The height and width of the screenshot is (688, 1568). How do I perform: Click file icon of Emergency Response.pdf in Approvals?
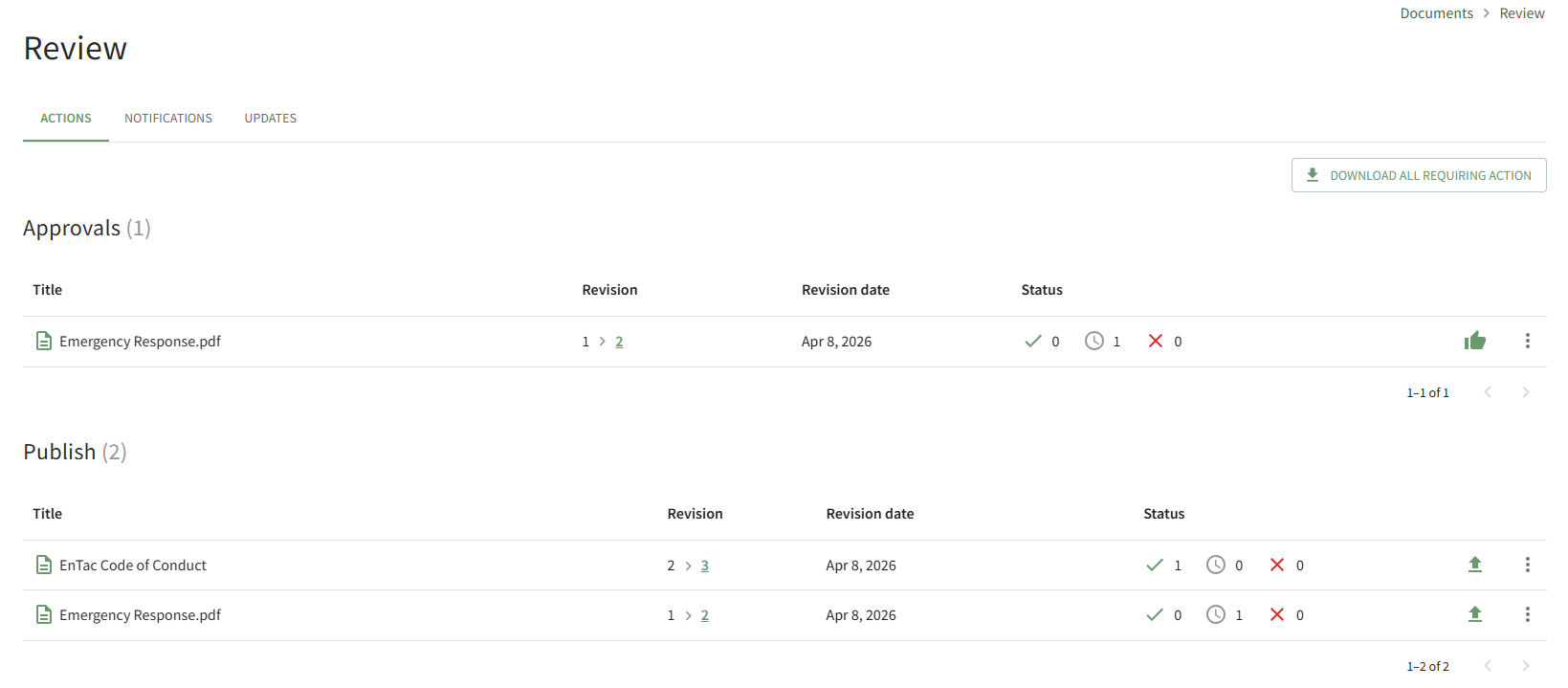click(43, 341)
